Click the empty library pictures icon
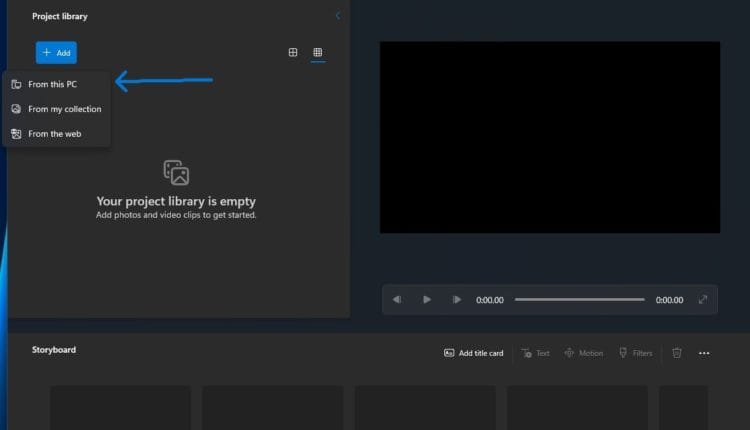 tap(176, 173)
